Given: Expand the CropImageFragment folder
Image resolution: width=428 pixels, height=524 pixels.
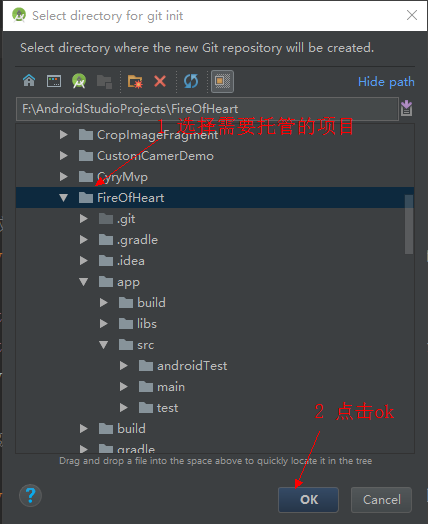Looking at the screenshot, I should [63, 135].
